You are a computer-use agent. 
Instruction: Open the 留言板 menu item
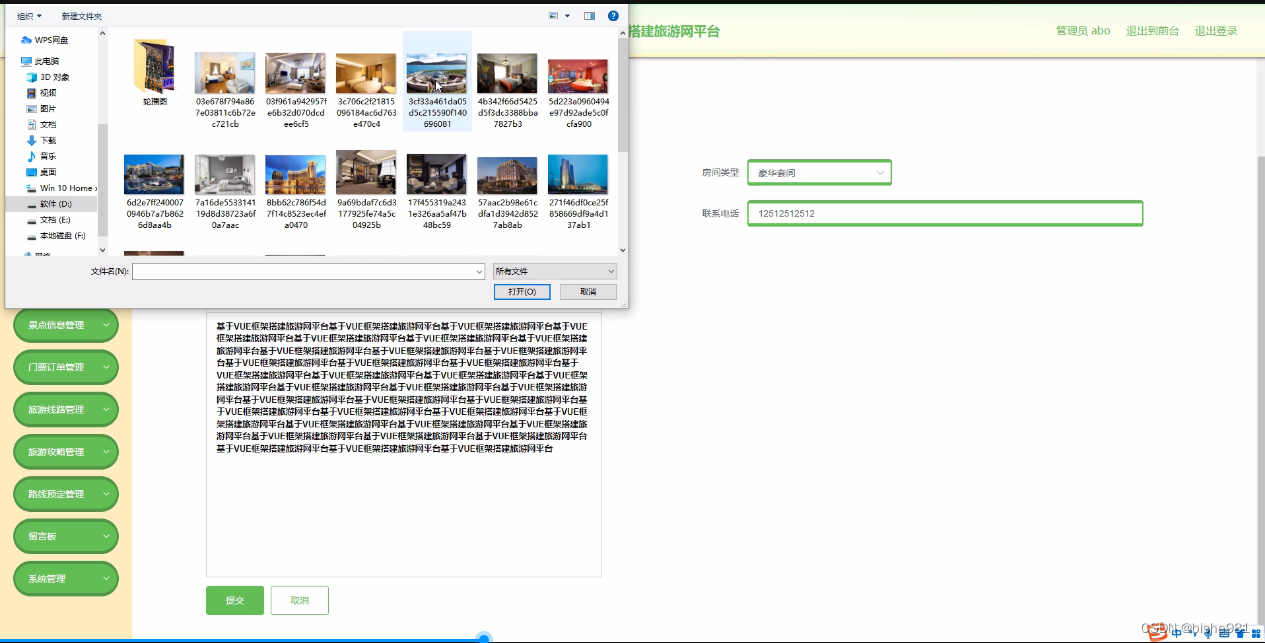(x=65, y=536)
